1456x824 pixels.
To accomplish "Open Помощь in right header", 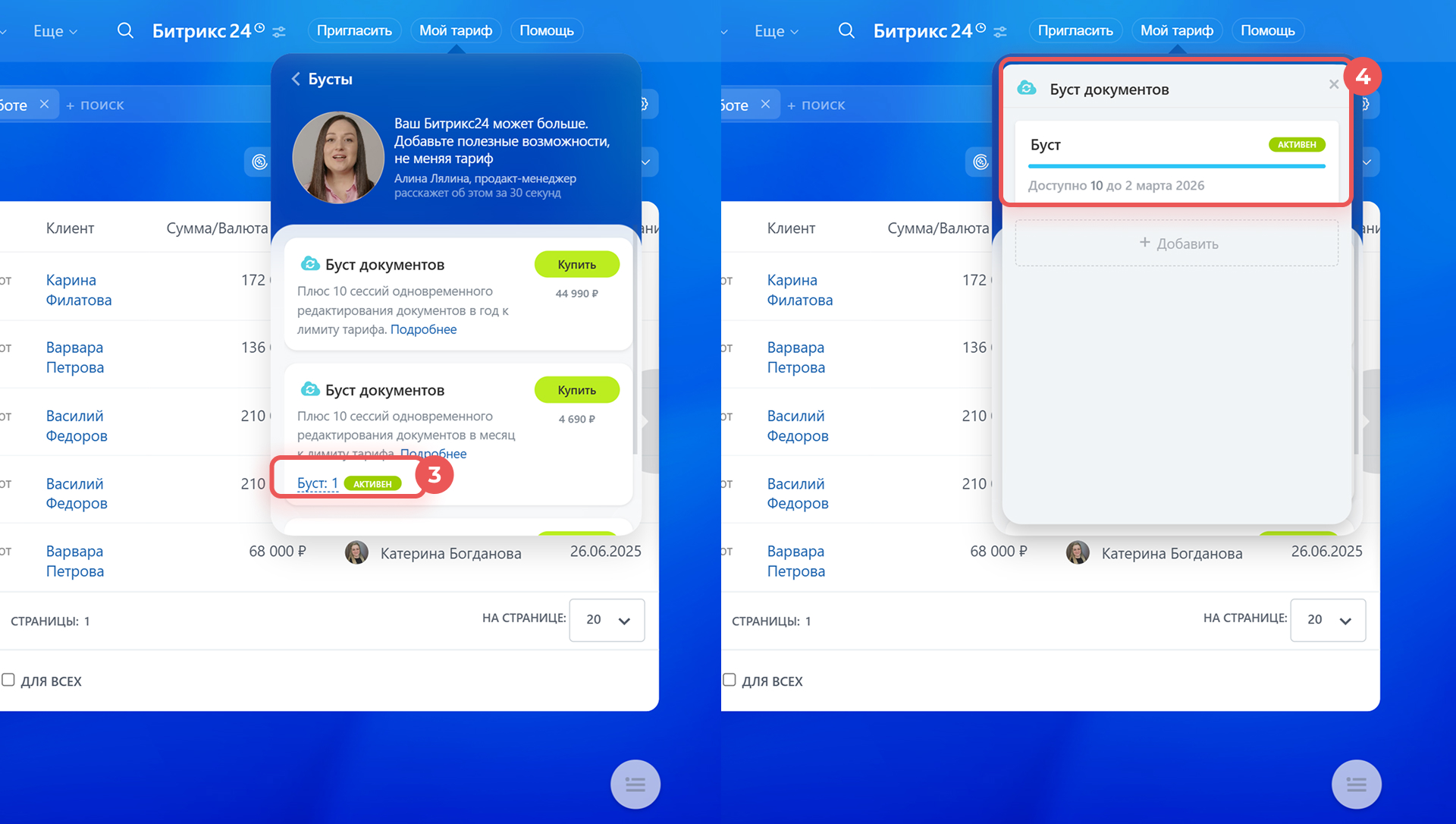I will tap(1267, 31).
